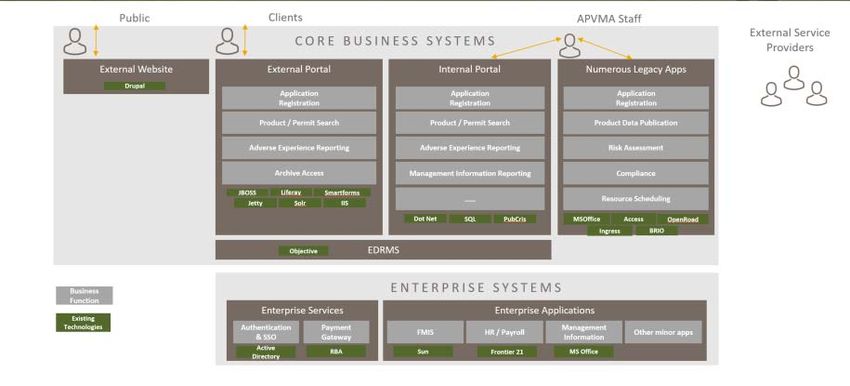Select the Liferay technology tag
This screenshot has width=850, height=386.
coord(291,192)
